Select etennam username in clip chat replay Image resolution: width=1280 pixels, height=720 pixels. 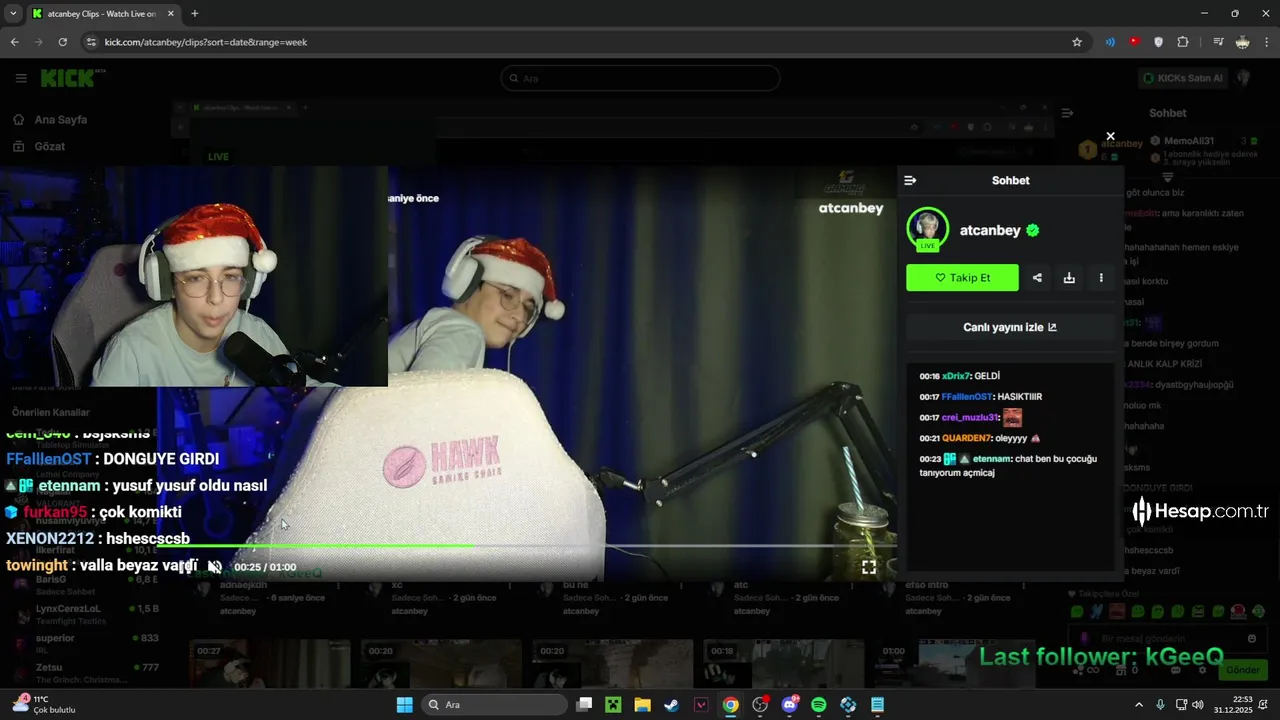(991, 459)
